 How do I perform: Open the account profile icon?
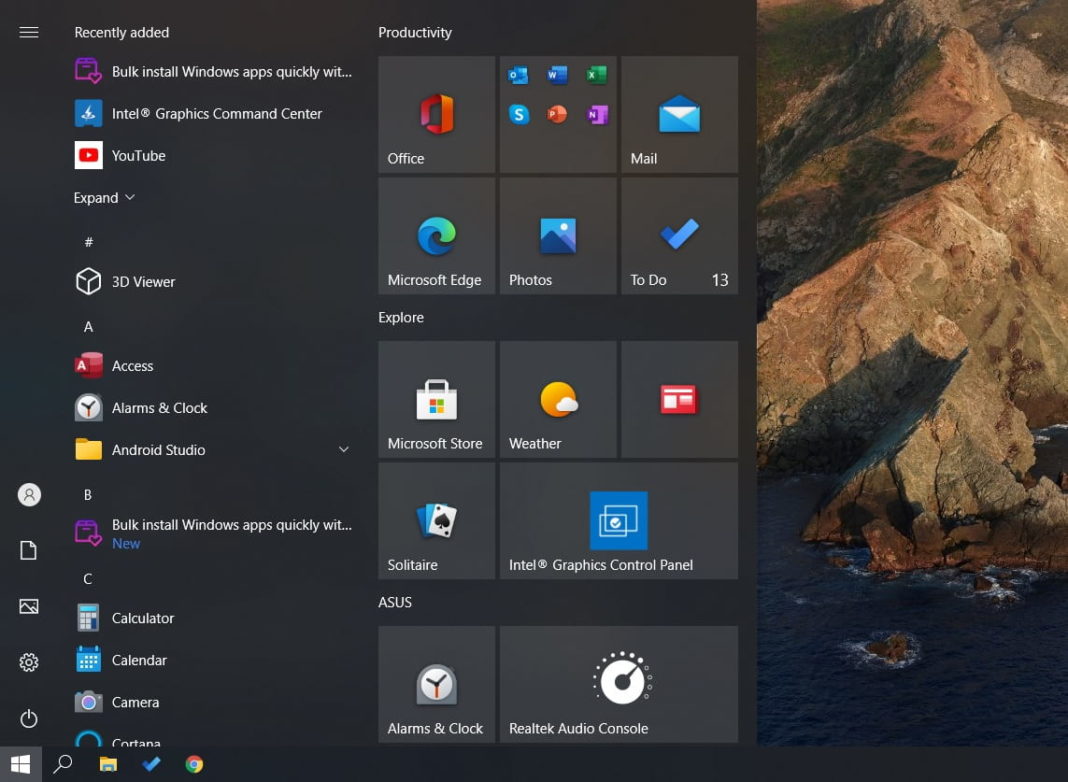tap(28, 495)
